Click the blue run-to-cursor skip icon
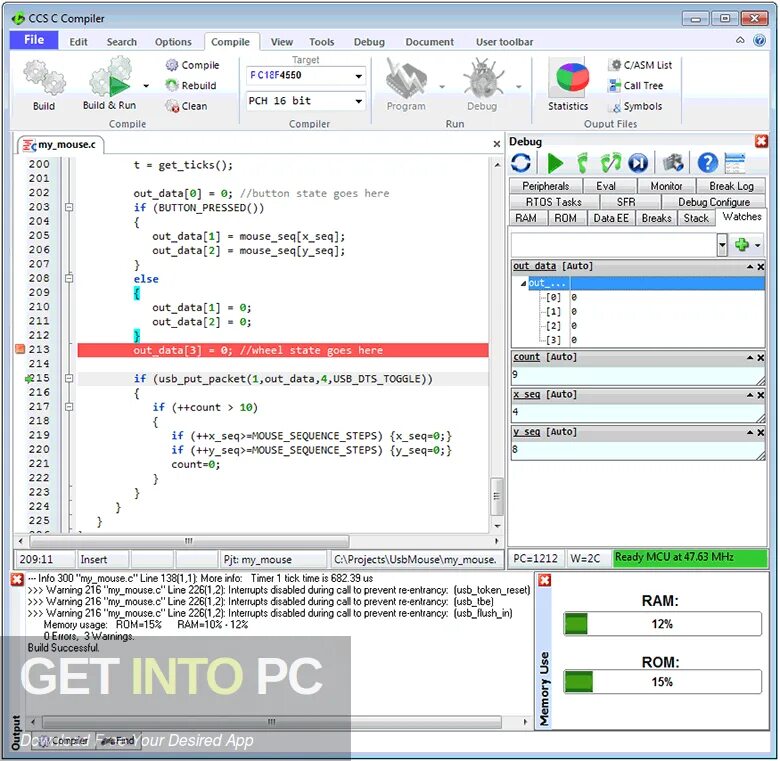The width and height of the screenshot is (780, 761). point(638,163)
